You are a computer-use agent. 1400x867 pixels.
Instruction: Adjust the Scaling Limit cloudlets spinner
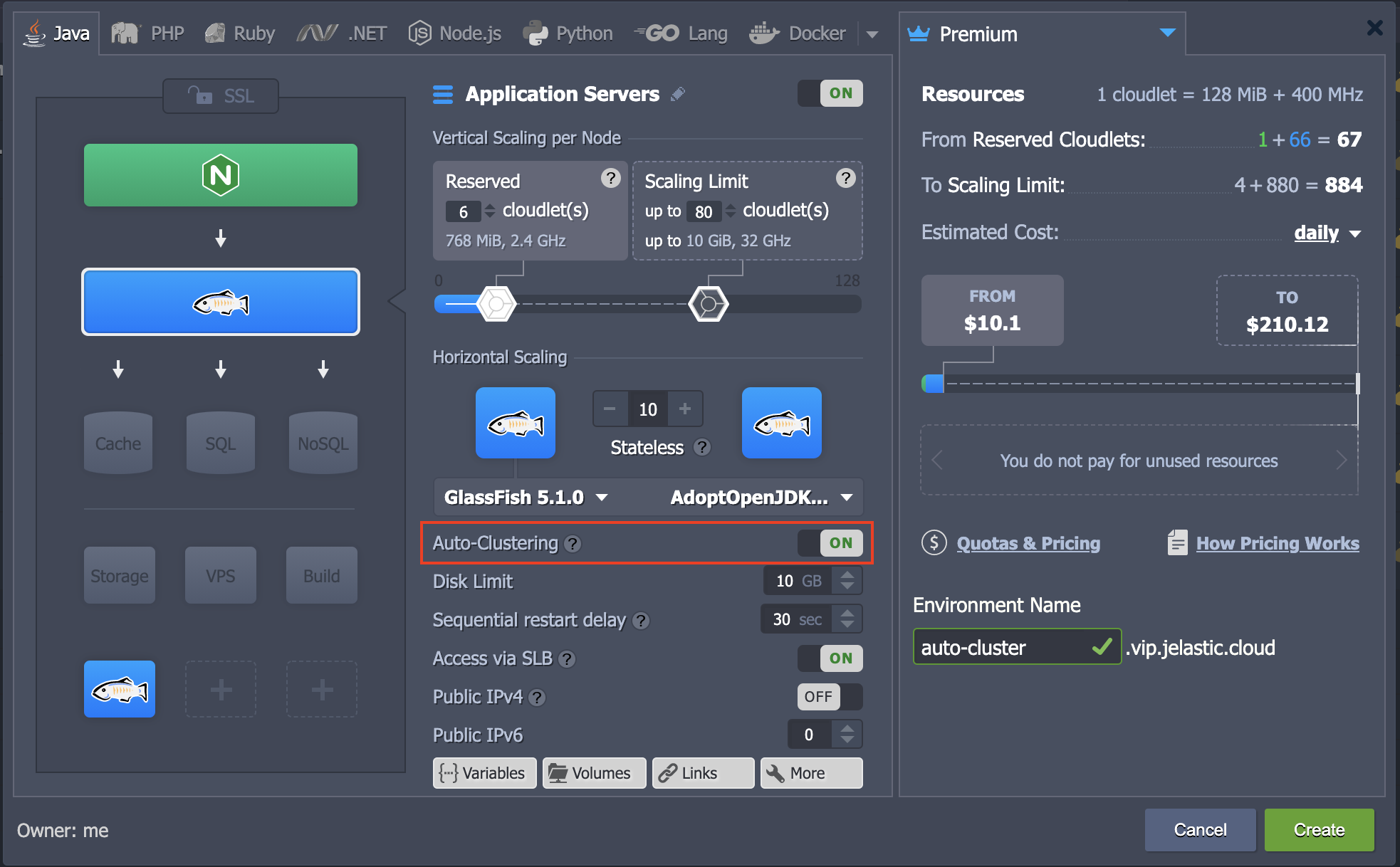click(x=730, y=211)
